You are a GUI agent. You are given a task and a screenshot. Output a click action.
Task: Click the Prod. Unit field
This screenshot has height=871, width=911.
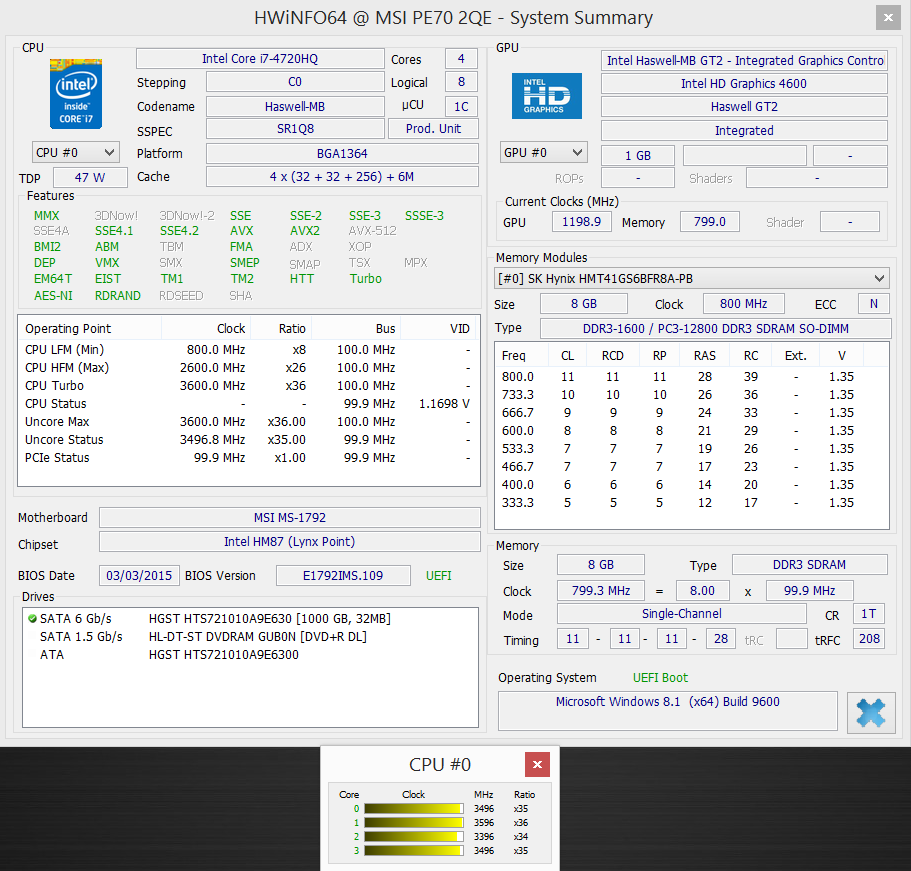point(433,128)
